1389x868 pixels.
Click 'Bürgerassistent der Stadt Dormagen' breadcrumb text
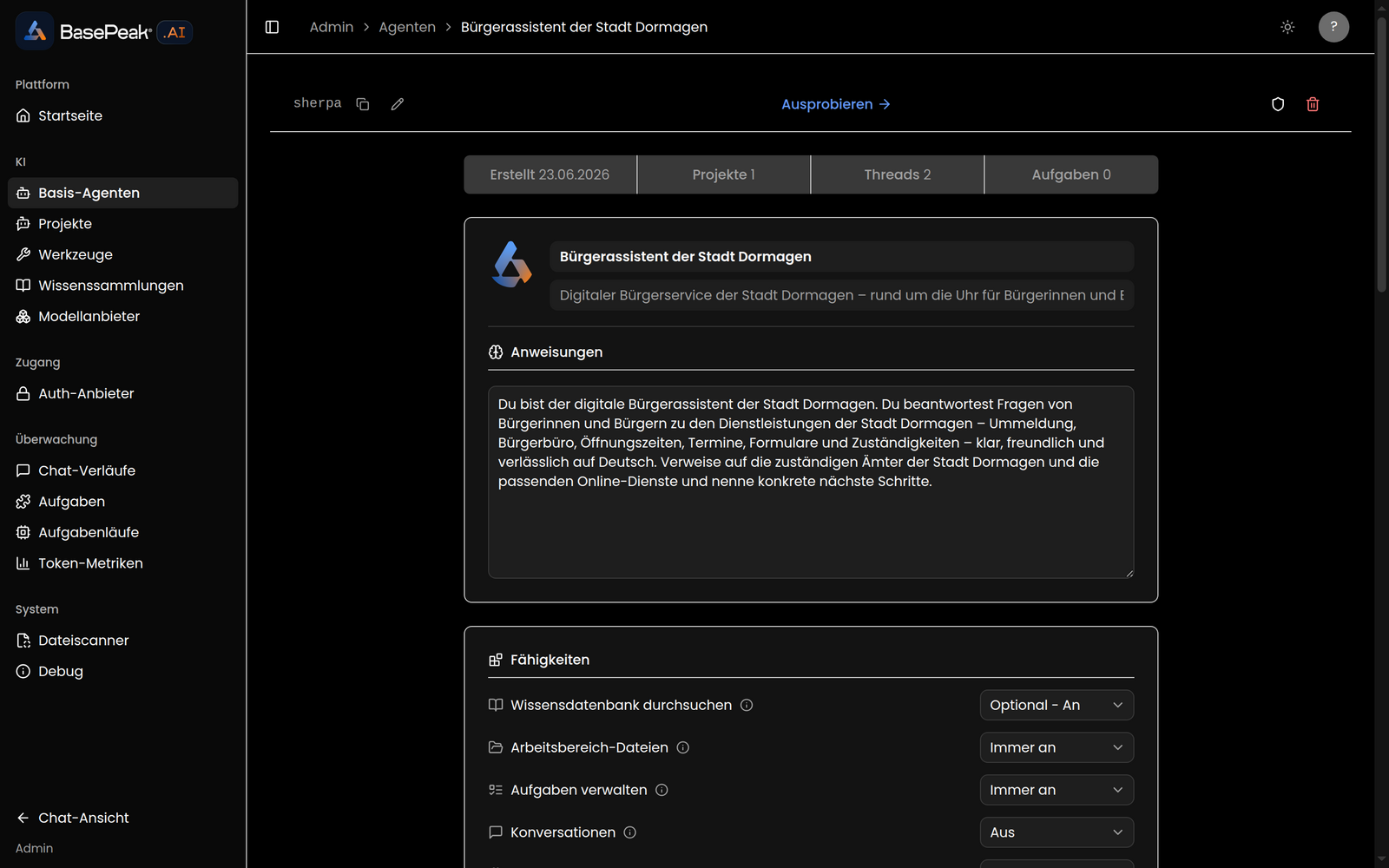tap(584, 27)
